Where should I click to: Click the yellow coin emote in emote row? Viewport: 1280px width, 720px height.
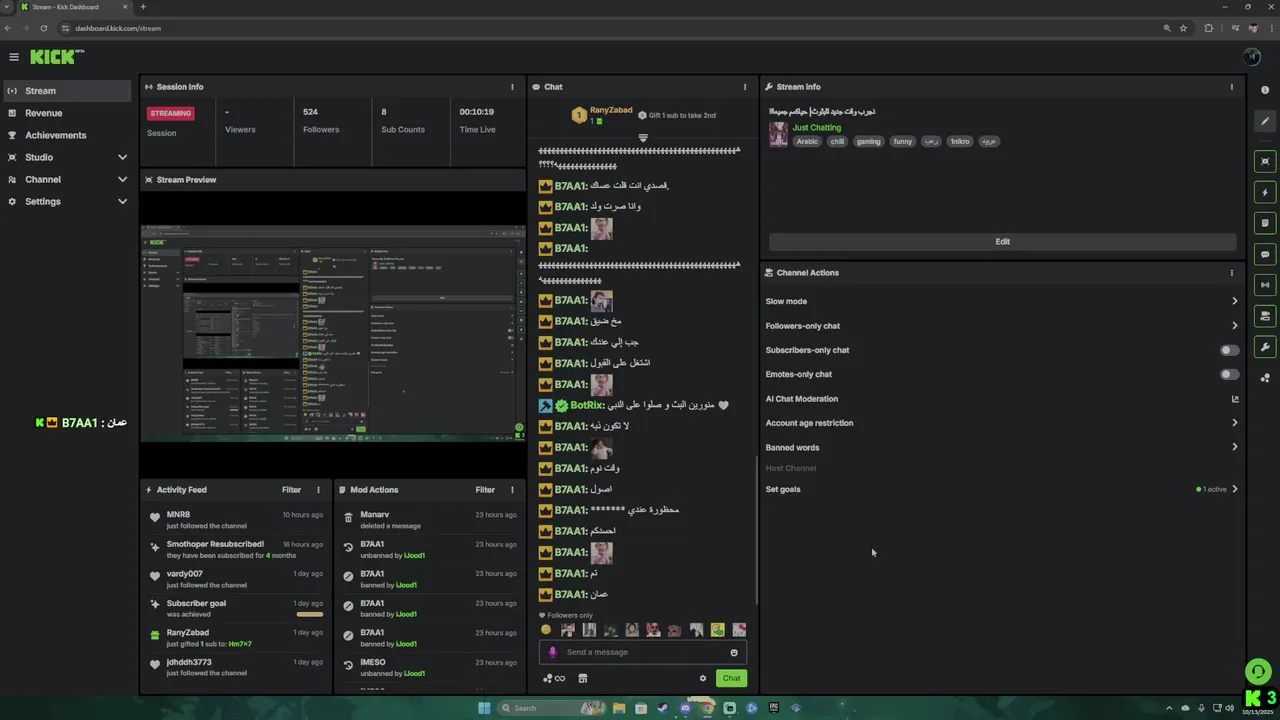click(546, 630)
